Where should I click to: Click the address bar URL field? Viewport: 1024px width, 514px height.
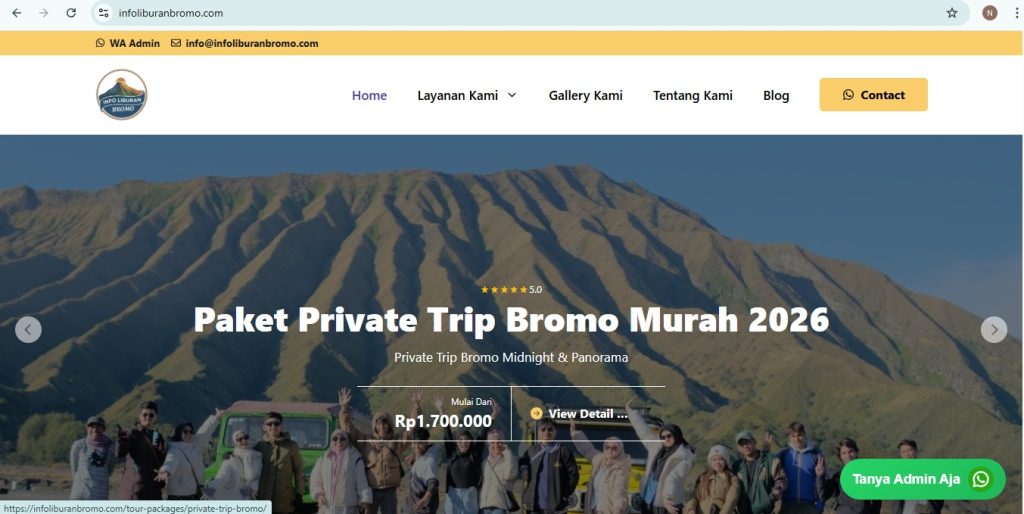[522, 13]
